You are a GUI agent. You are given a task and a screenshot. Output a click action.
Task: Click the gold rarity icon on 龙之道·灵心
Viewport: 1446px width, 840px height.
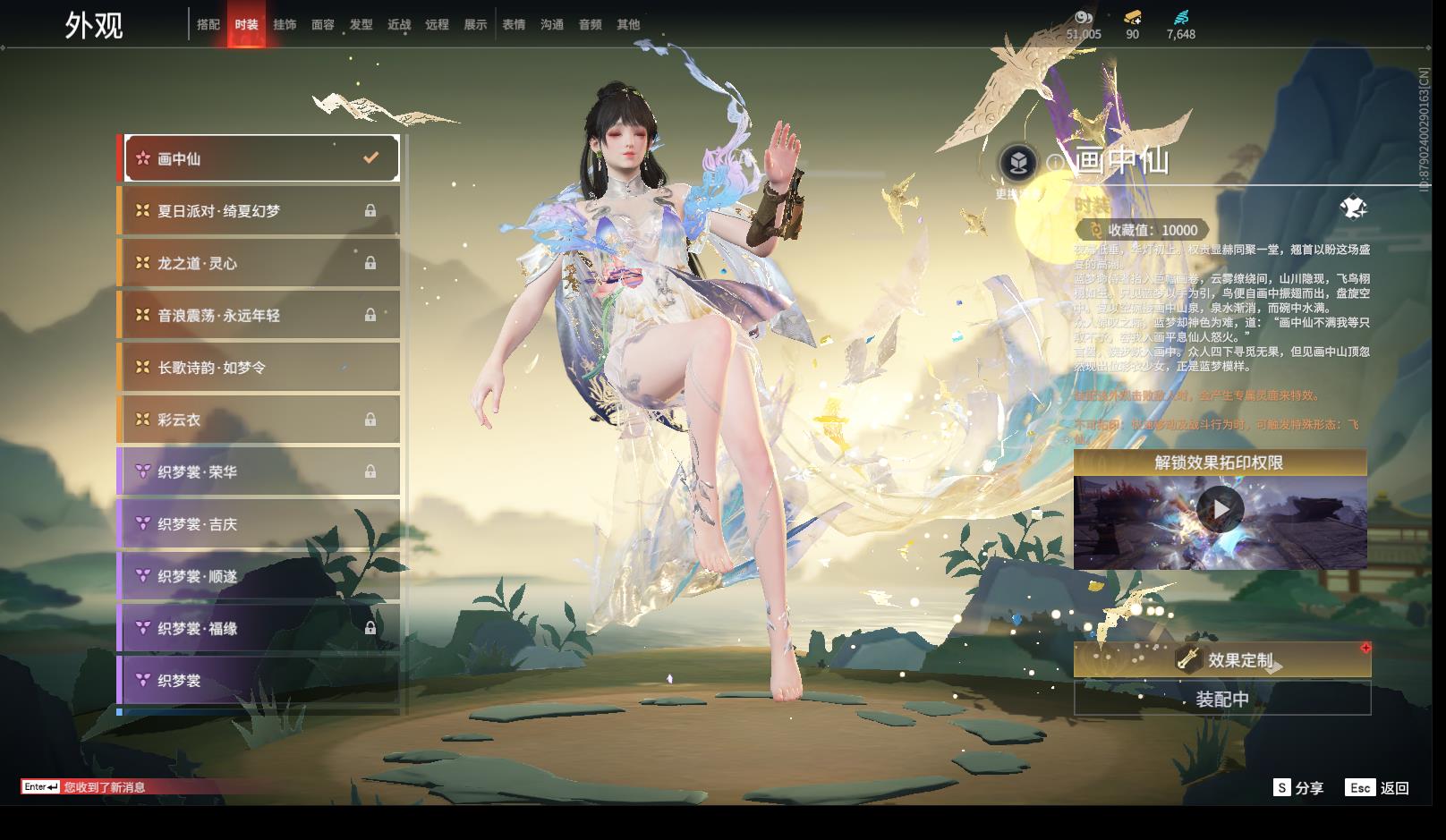coord(142,263)
